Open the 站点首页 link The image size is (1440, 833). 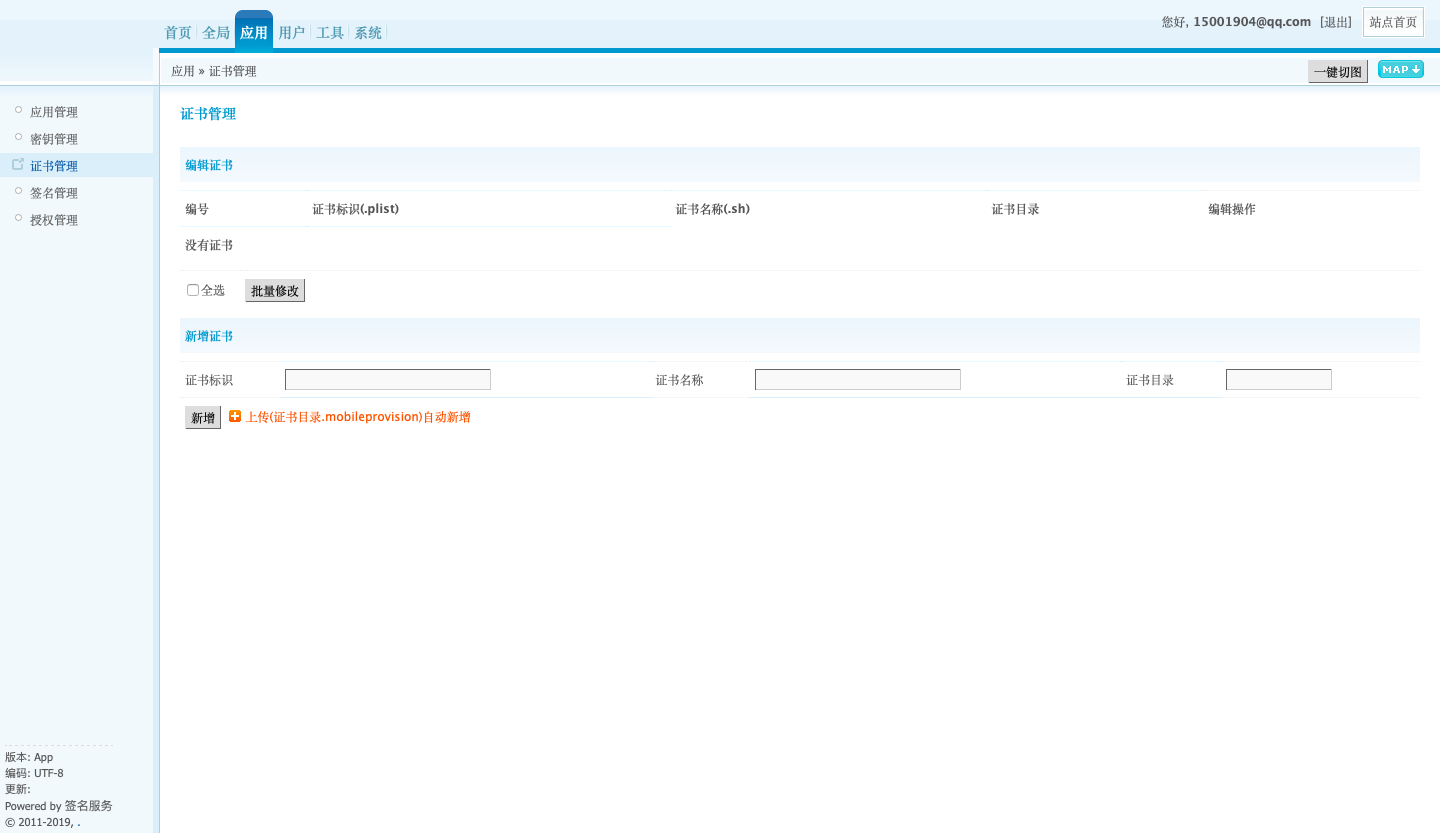click(x=1393, y=22)
